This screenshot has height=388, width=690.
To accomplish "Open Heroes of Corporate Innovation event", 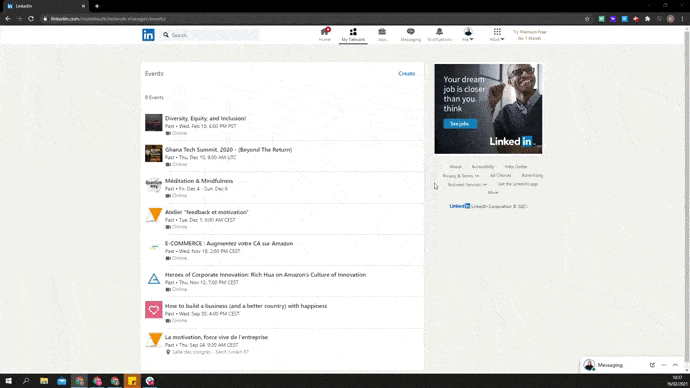I will (265, 275).
